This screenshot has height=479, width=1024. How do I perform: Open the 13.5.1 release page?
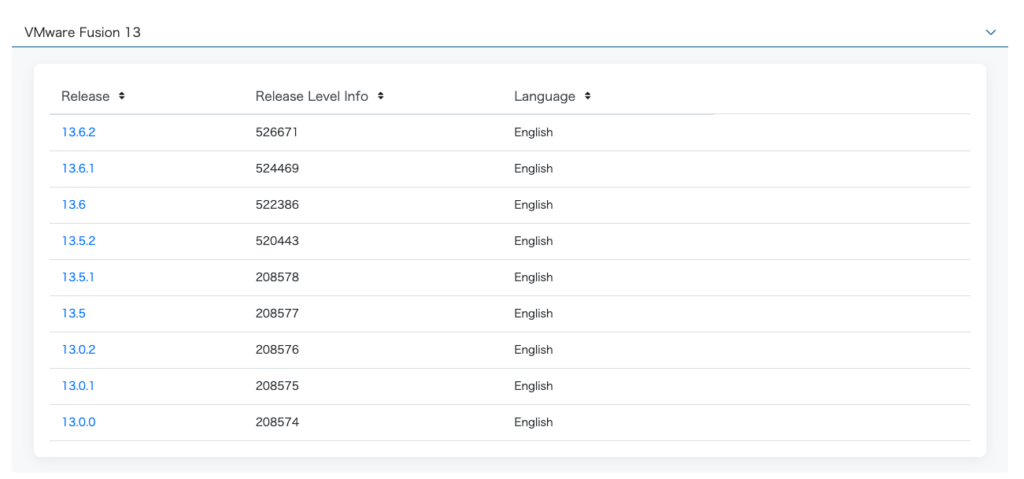click(78, 277)
